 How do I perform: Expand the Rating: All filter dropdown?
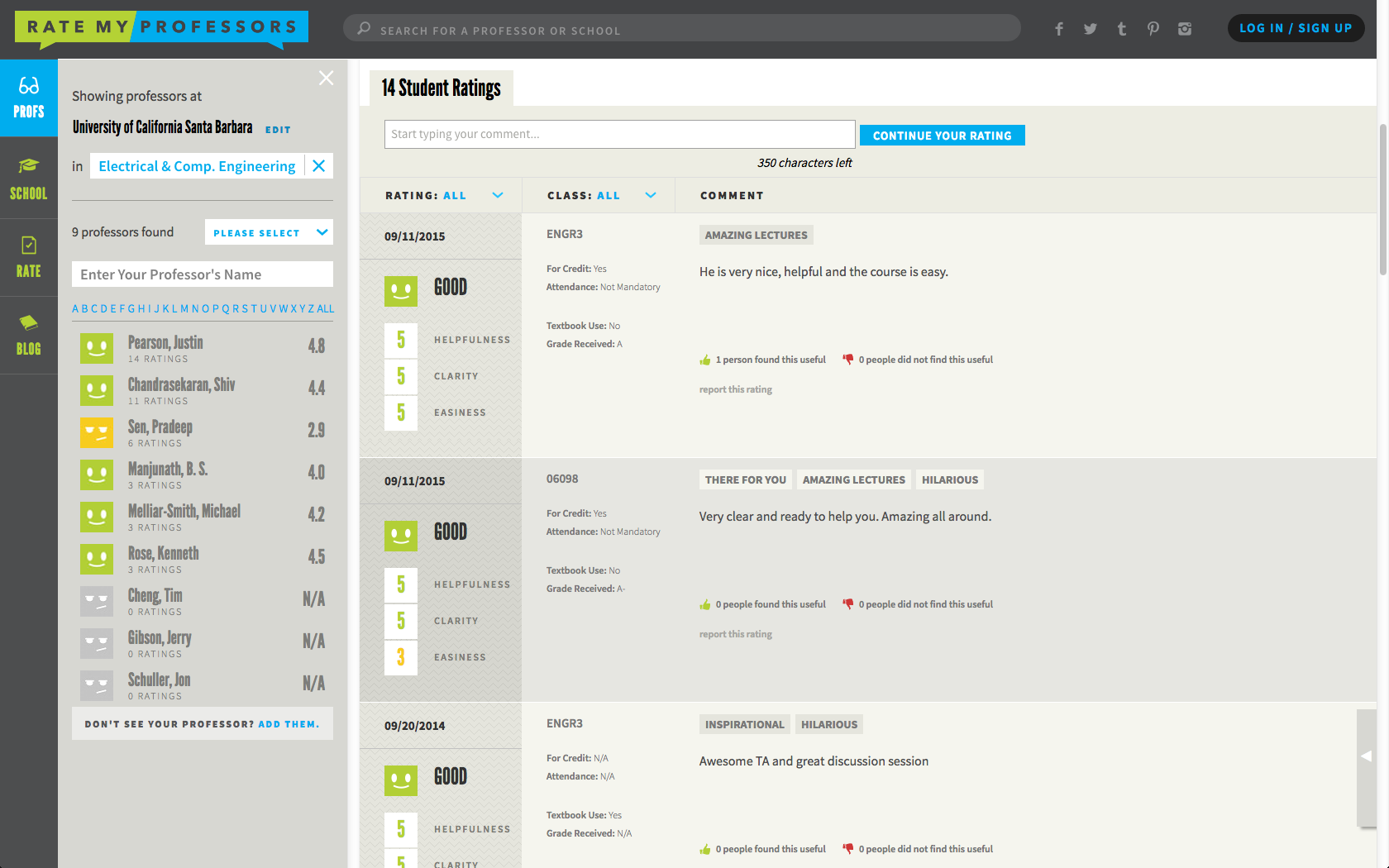498,195
